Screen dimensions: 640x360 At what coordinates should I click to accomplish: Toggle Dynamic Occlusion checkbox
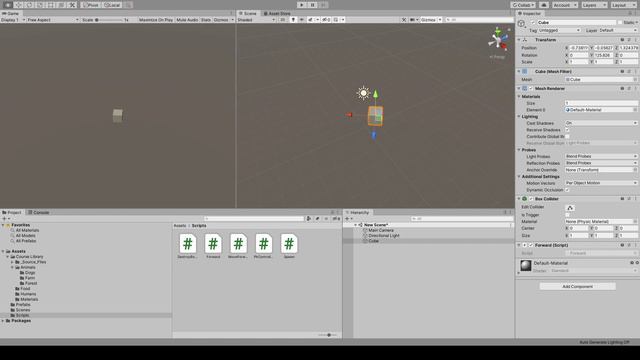pos(567,190)
